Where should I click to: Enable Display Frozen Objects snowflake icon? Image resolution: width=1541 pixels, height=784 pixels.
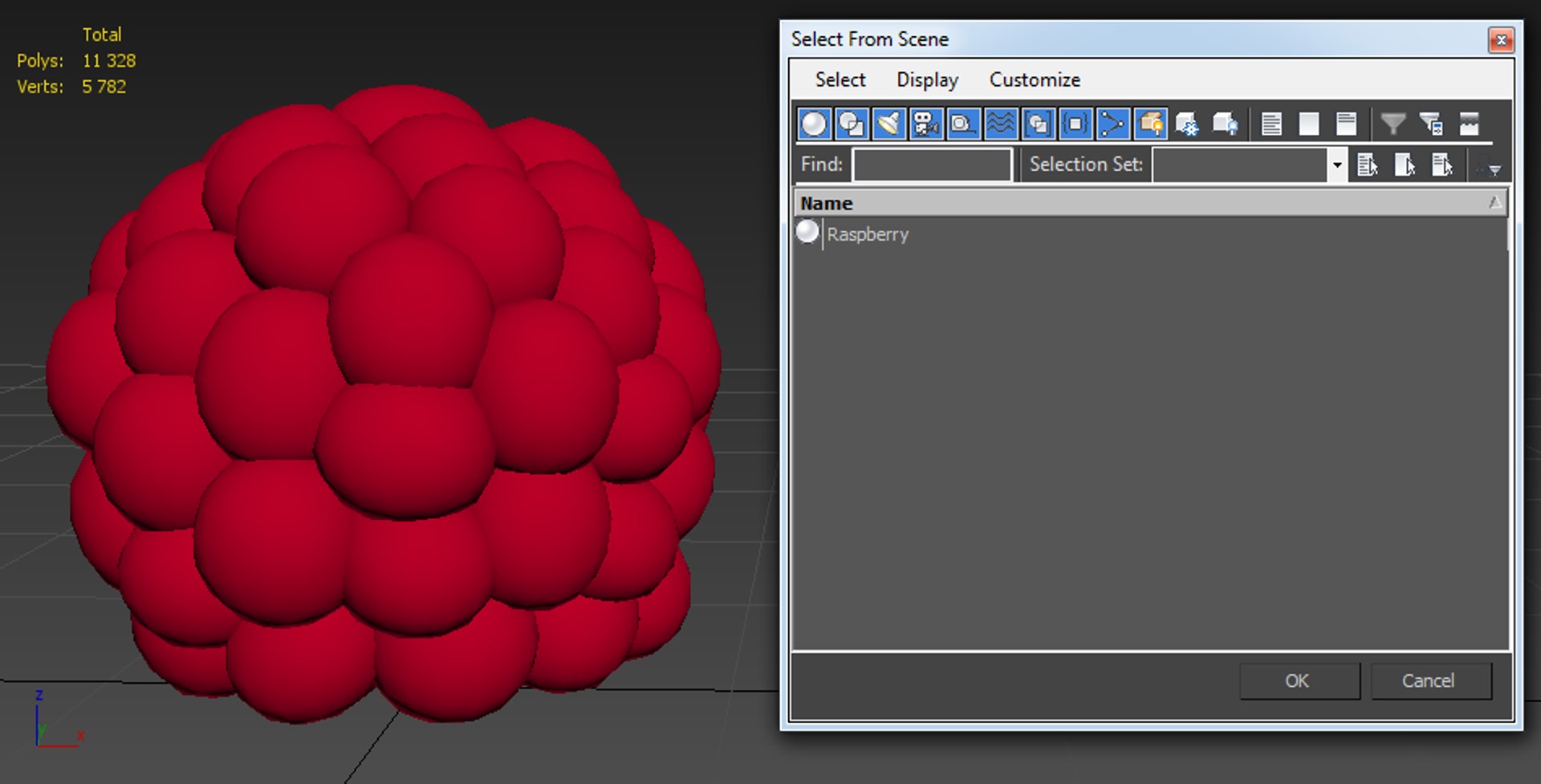[1187, 124]
